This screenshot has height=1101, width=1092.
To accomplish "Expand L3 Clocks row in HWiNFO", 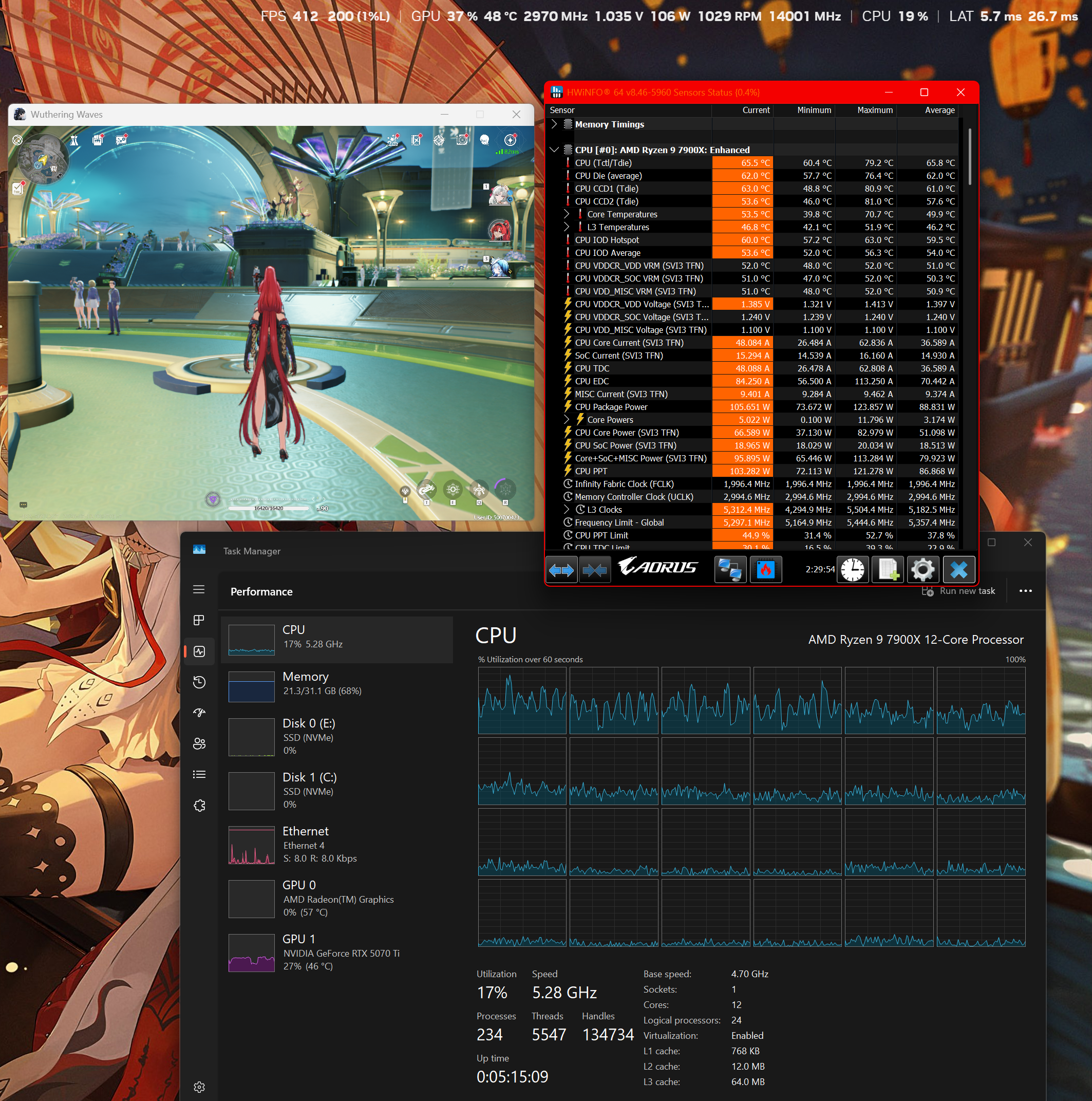I will click(x=566, y=510).
